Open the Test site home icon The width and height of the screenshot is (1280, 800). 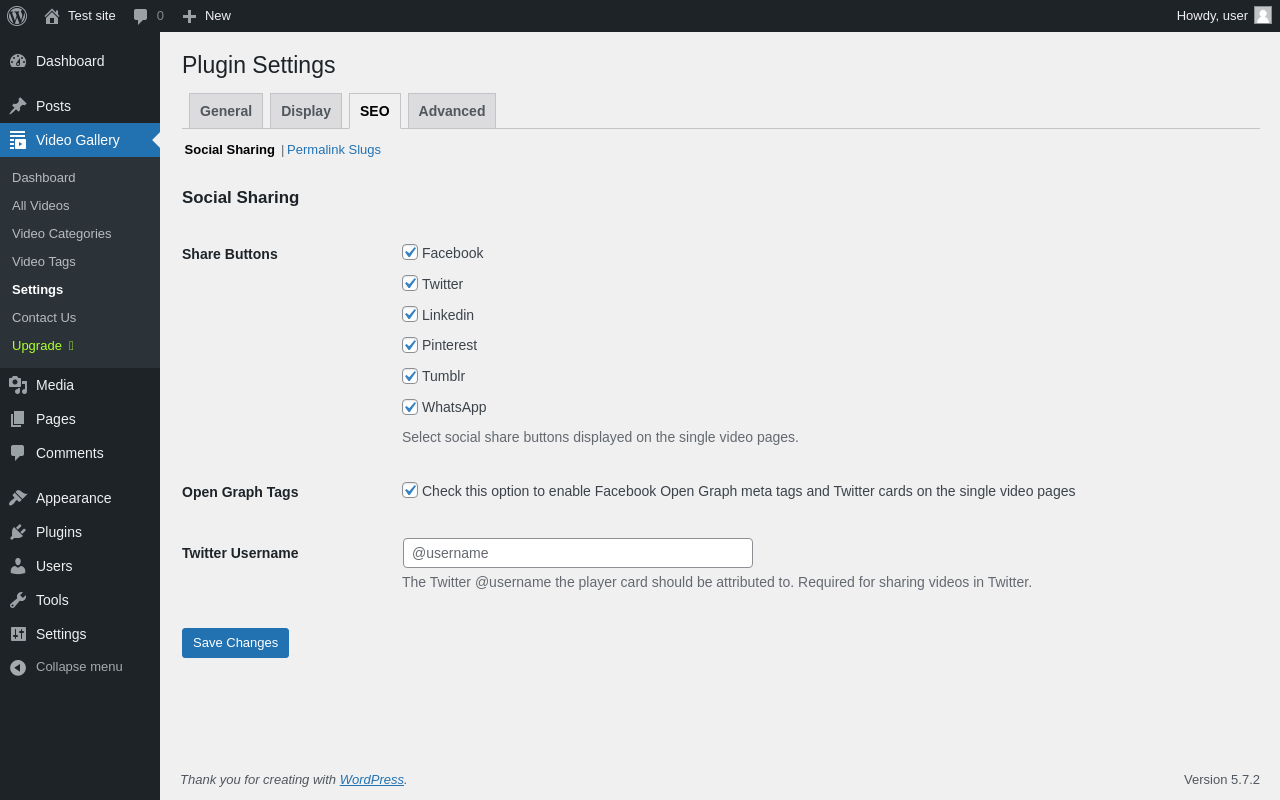[52, 16]
